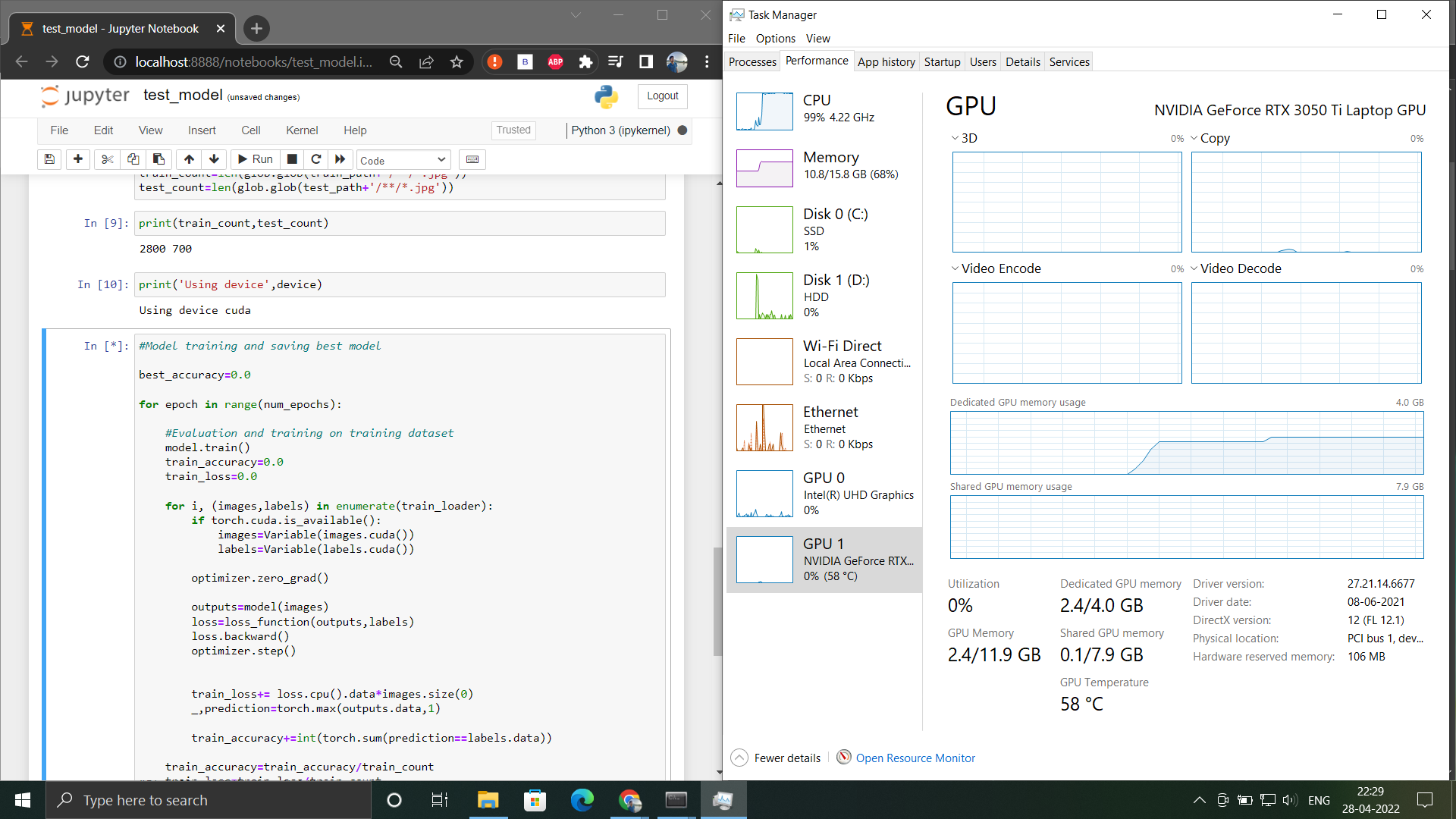Screen dimensions: 1456x819
Task: Interrupt the kernel with the stop square icon
Action: click(291, 159)
